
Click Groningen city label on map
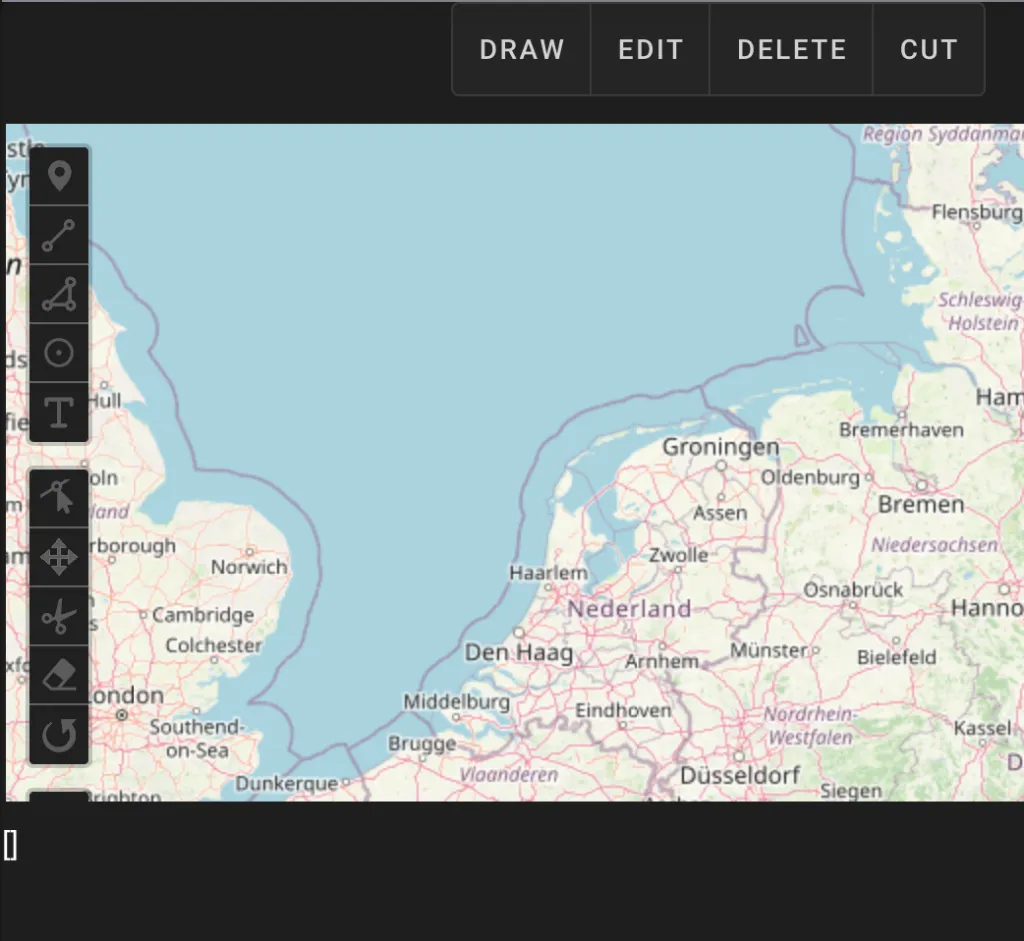click(720, 447)
